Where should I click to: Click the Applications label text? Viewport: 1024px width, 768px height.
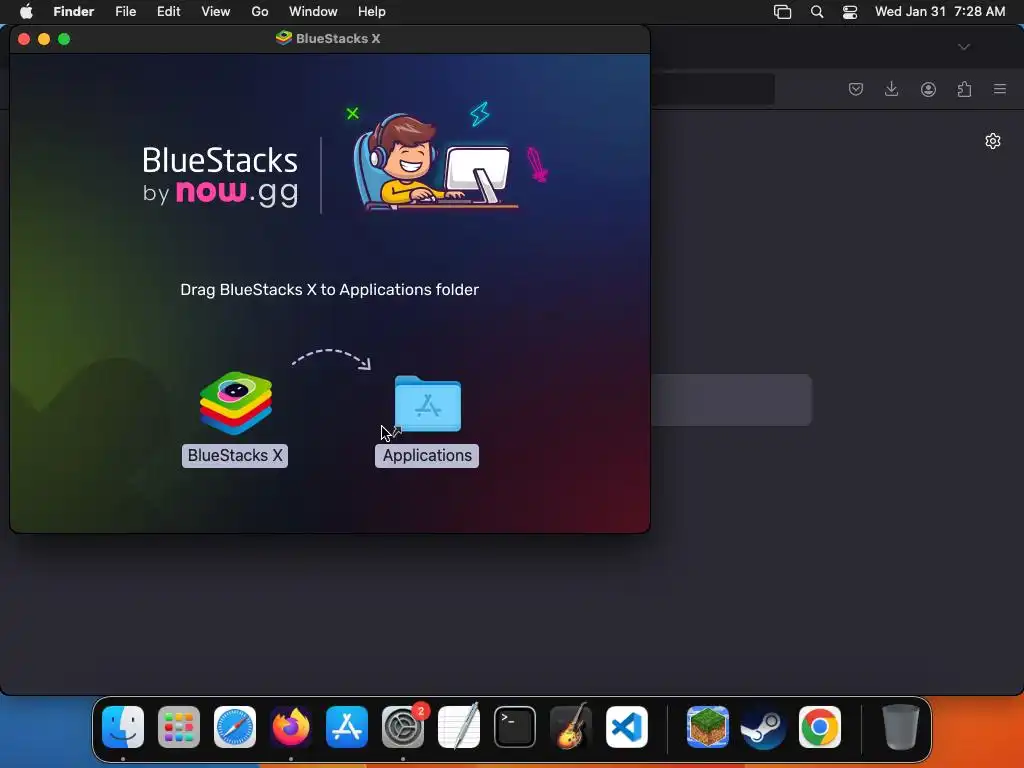click(427, 455)
